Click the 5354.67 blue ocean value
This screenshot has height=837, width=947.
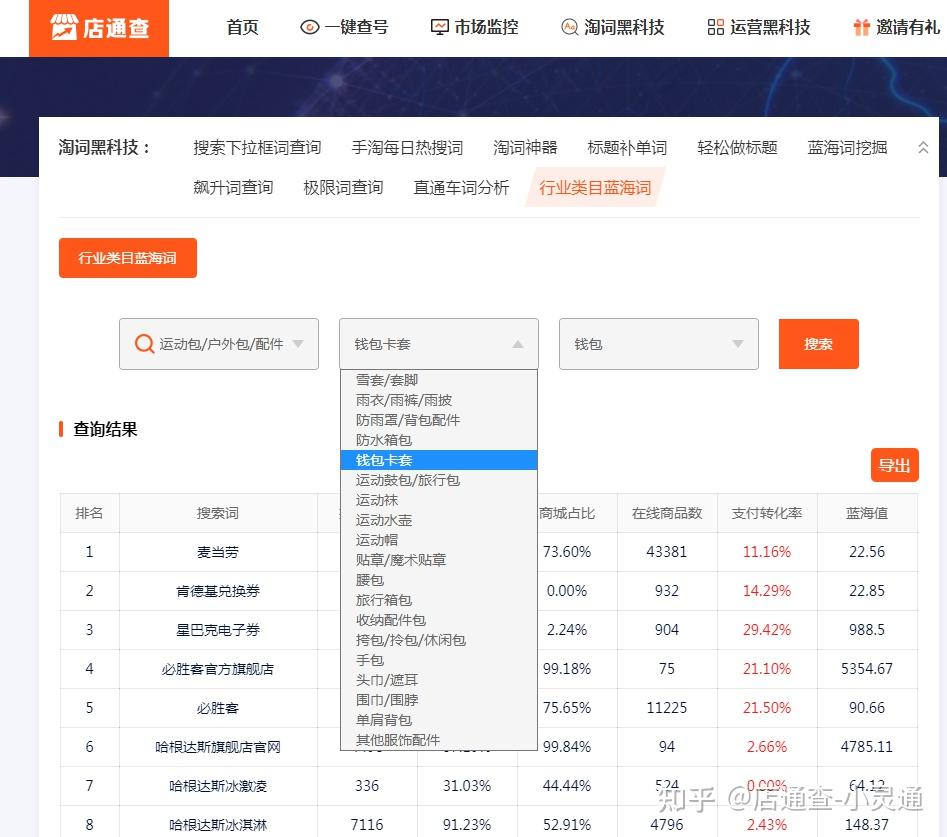[867, 669]
